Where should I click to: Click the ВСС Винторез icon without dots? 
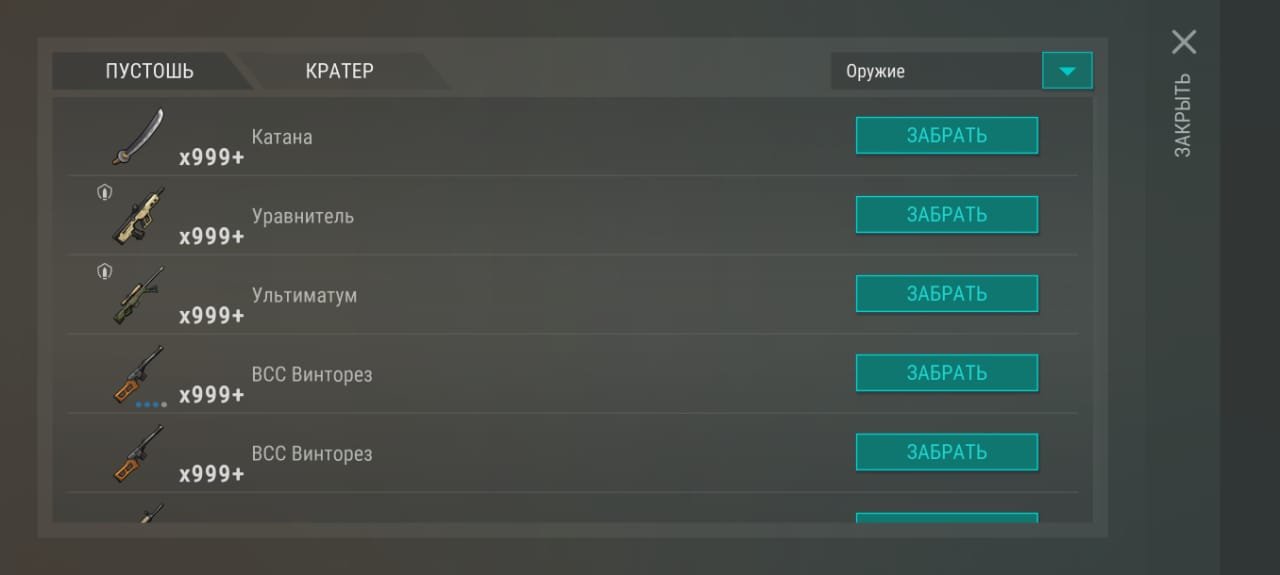138,453
